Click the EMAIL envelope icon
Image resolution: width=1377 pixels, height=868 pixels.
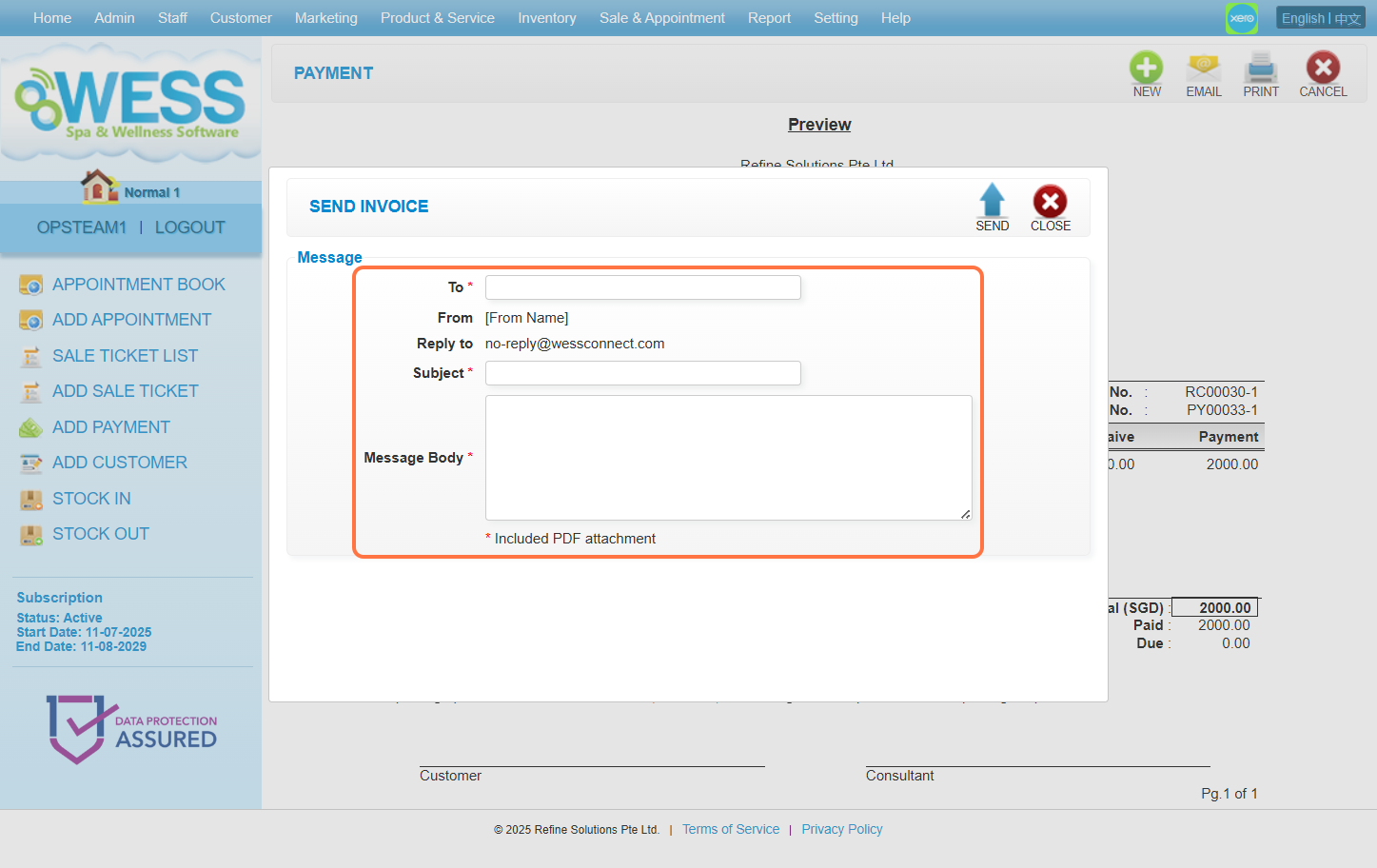pyautogui.click(x=1203, y=68)
